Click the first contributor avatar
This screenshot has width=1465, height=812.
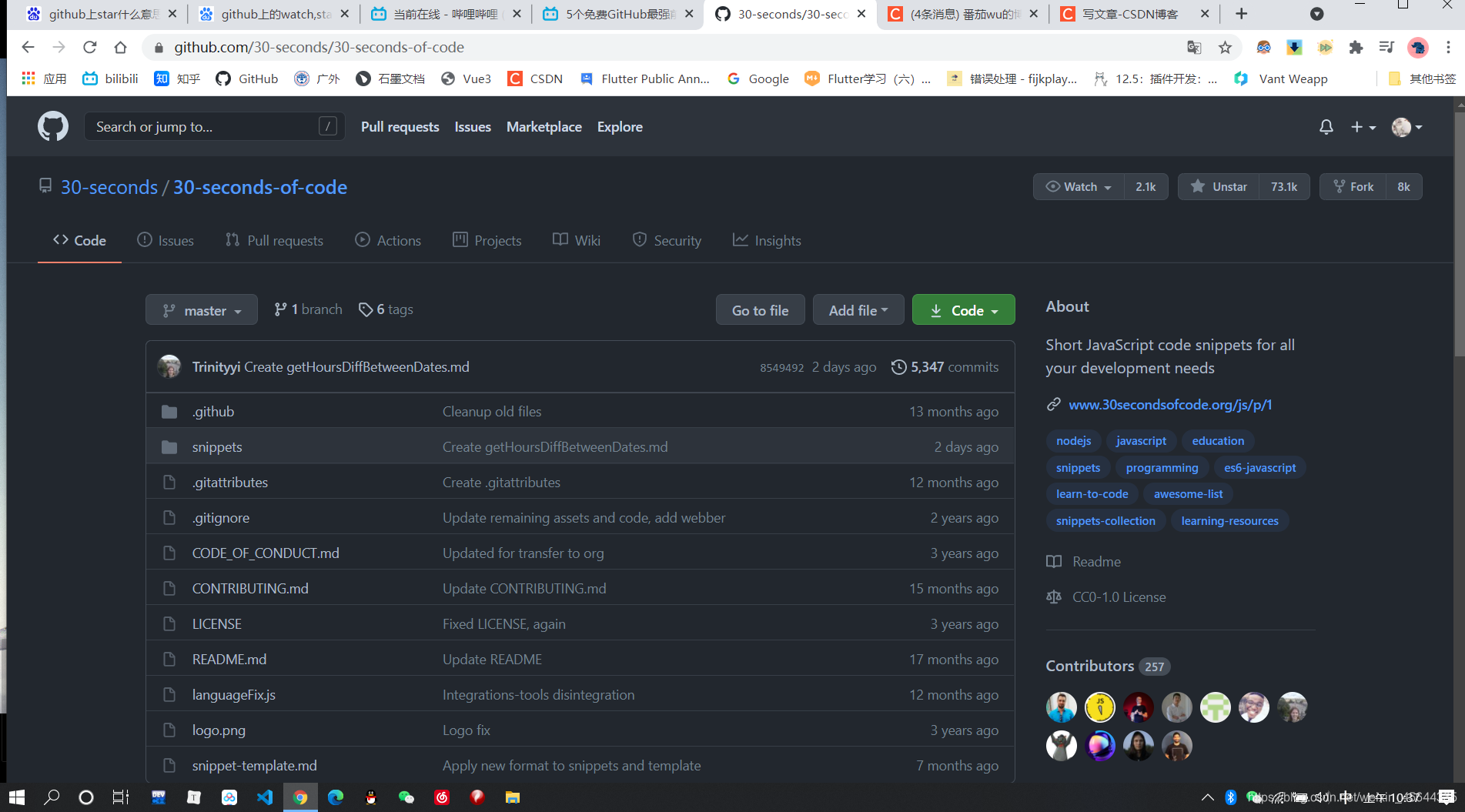[1062, 707]
